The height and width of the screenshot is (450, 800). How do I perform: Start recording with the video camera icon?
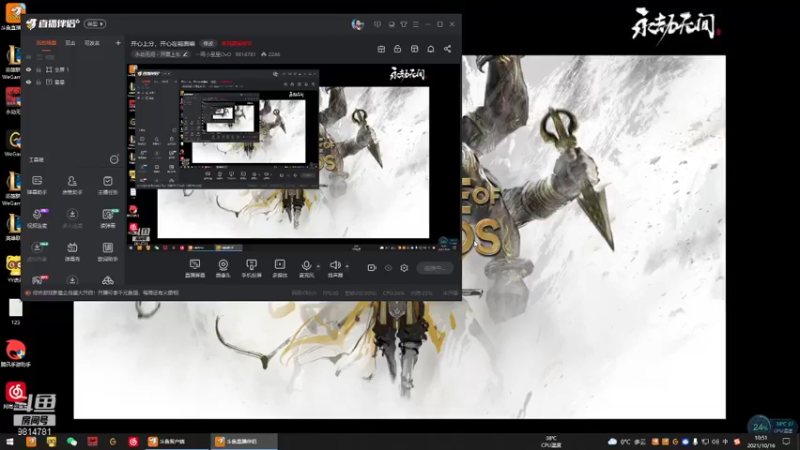coord(371,268)
